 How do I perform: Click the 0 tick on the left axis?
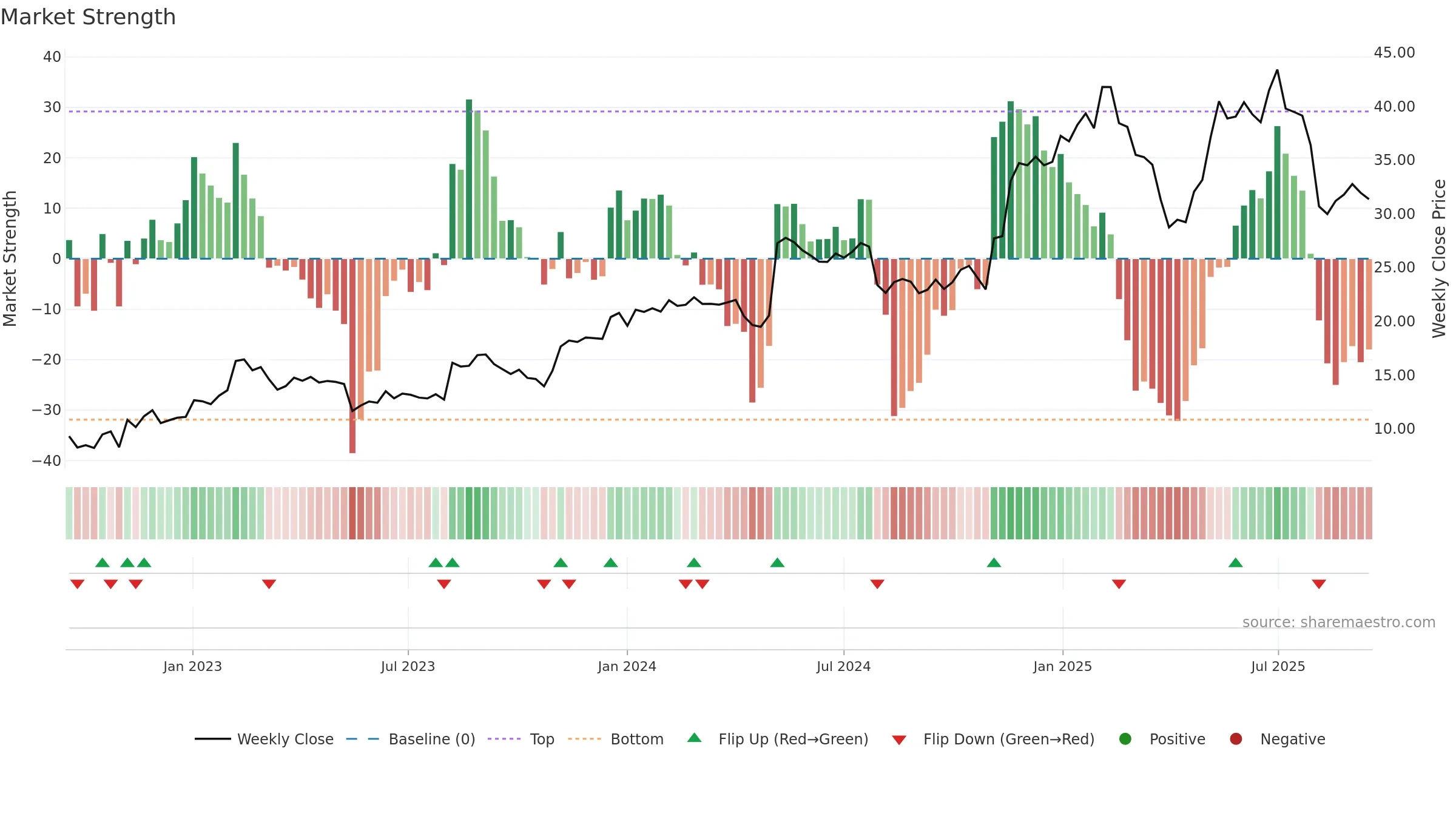click(x=56, y=258)
